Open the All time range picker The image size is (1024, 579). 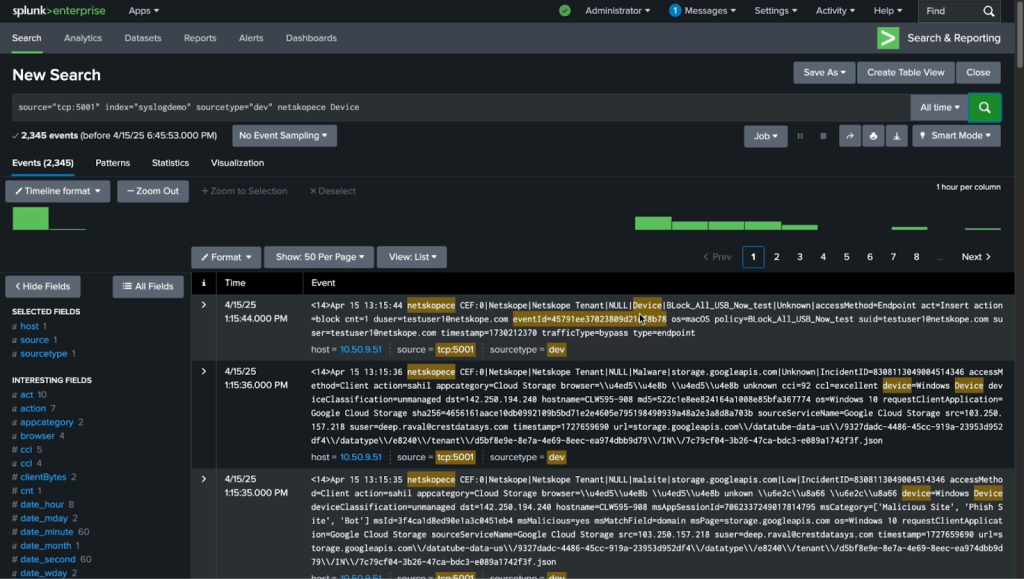(939, 107)
